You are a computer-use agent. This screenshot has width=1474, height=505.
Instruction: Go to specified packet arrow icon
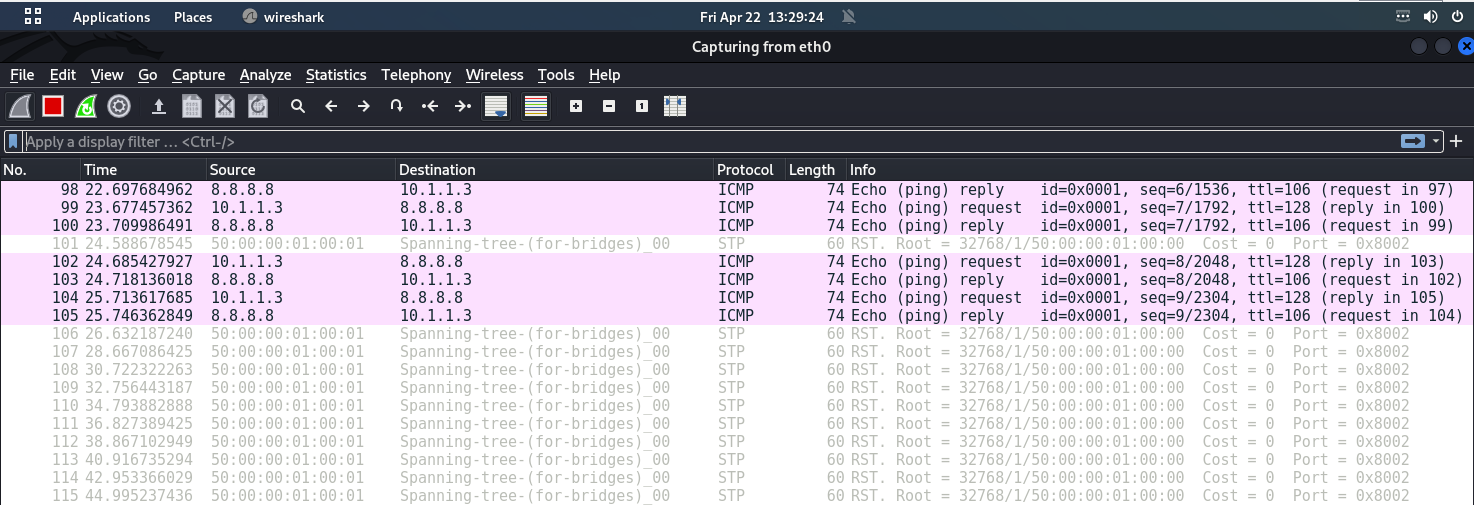pos(397,106)
